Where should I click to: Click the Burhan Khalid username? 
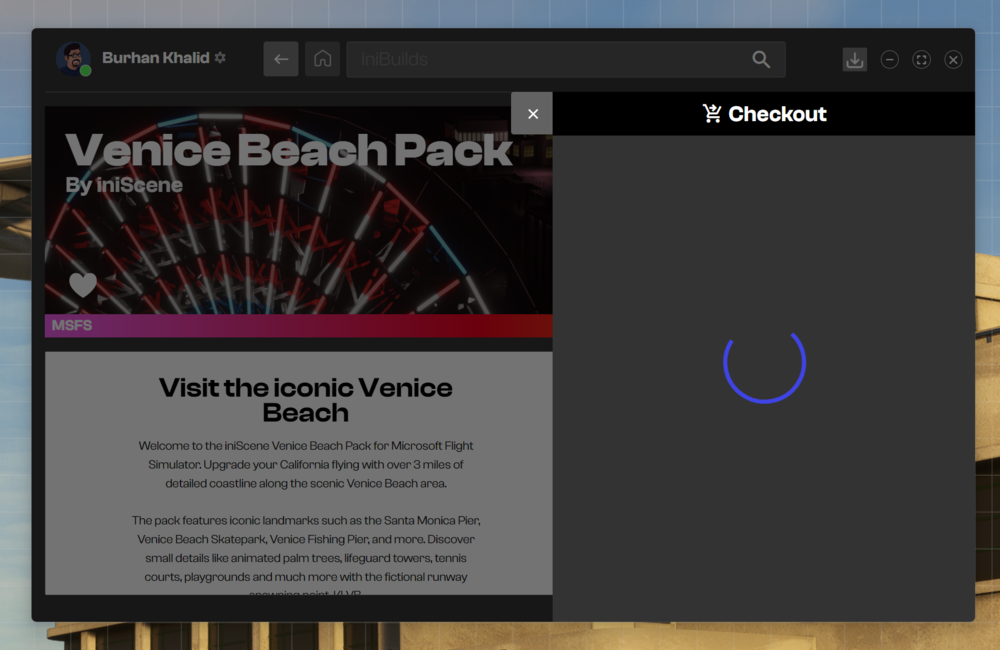(155, 58)
